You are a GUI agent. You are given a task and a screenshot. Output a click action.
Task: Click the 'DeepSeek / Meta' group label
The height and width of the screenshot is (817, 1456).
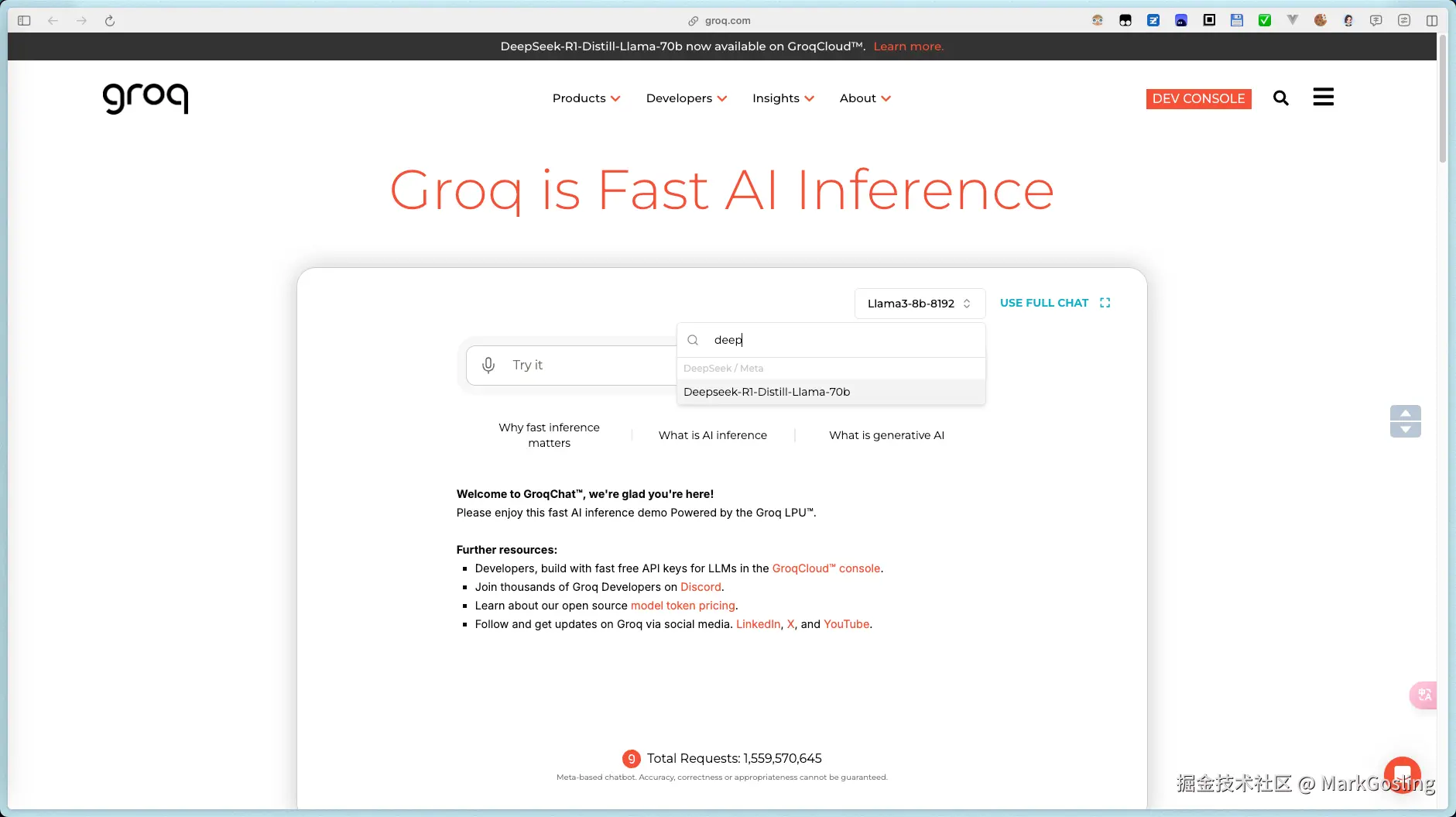pyautogui.click(x=723, y=369)
